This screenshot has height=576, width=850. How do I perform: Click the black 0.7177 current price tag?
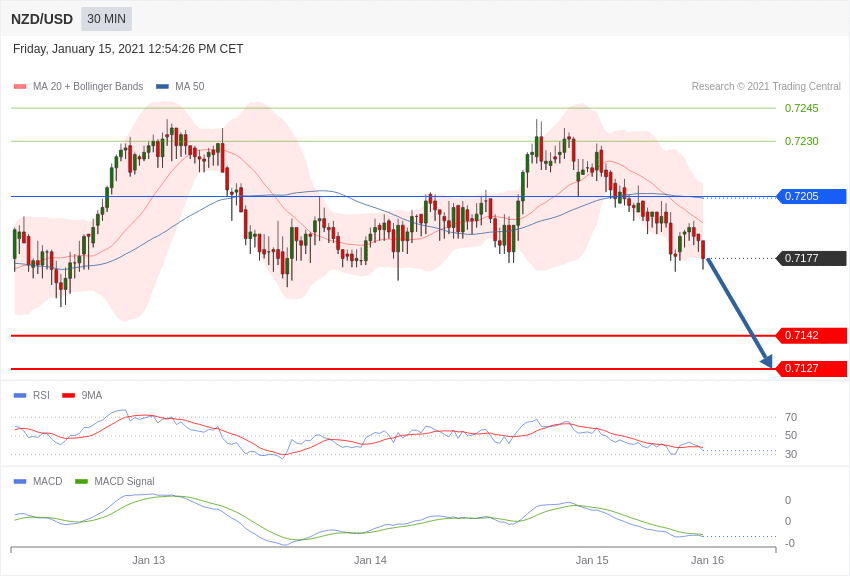click(812, 258)
